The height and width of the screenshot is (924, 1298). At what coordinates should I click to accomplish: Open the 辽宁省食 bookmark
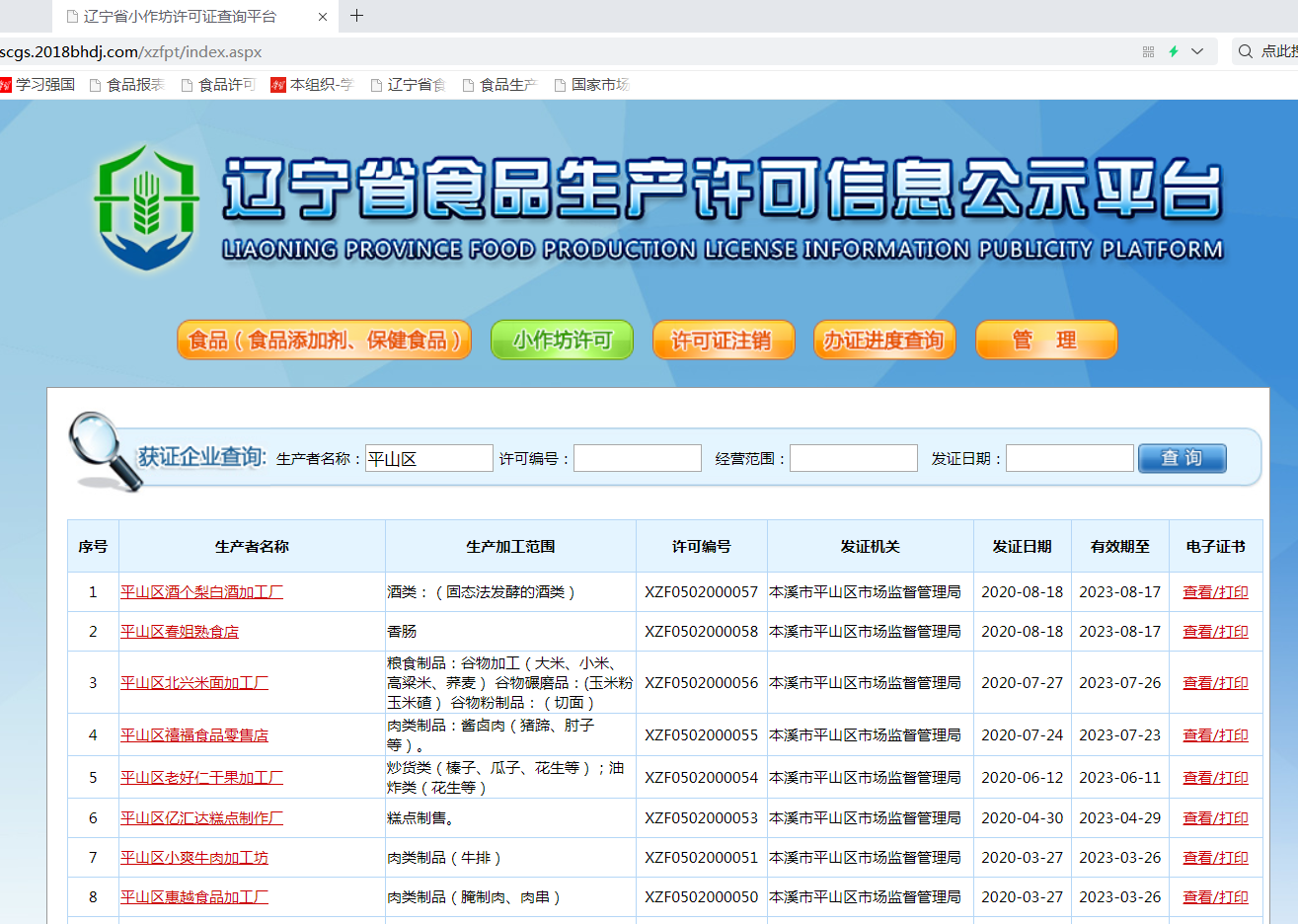point(408,85)
